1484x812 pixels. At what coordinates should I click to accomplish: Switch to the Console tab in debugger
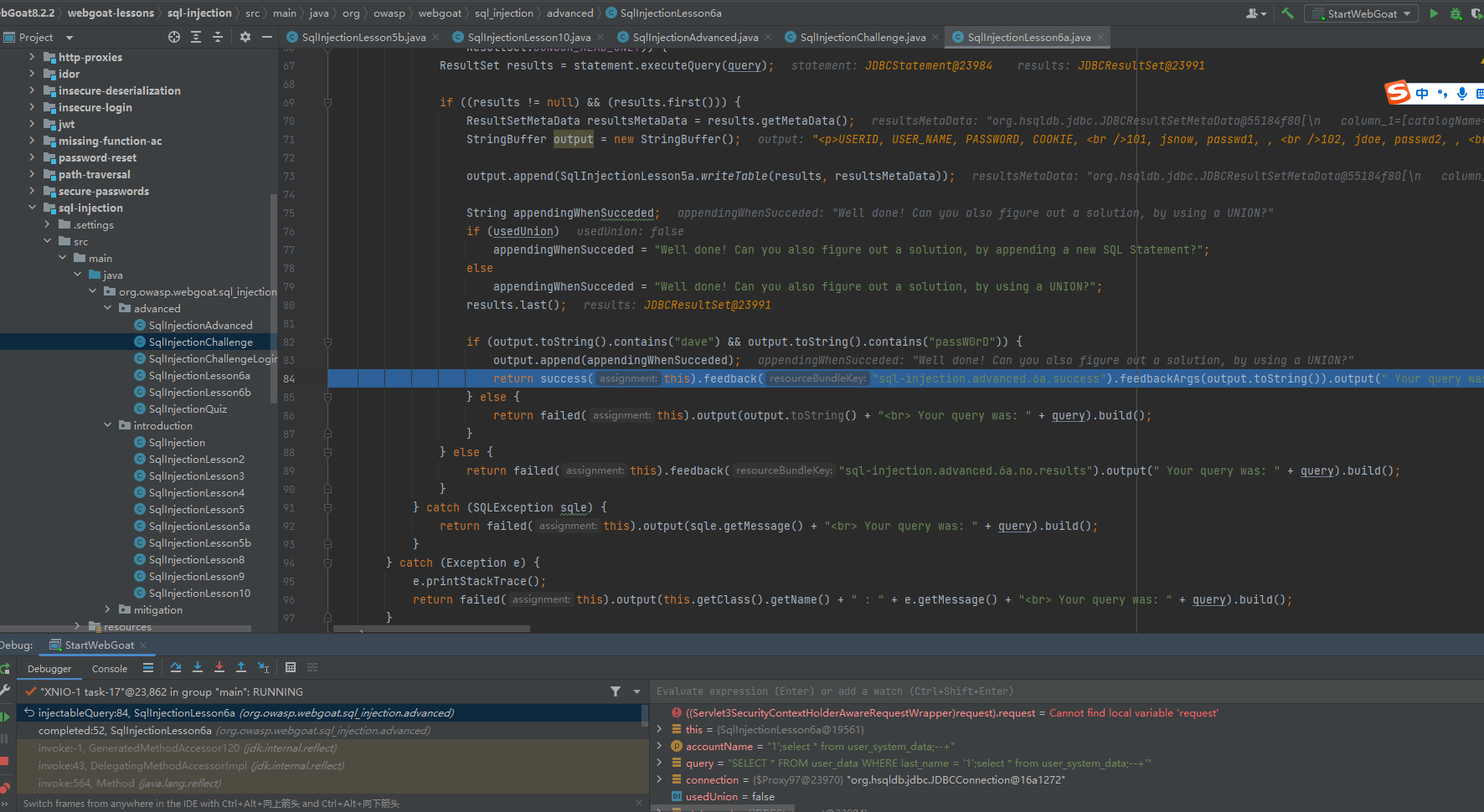[x=110, y=668]
